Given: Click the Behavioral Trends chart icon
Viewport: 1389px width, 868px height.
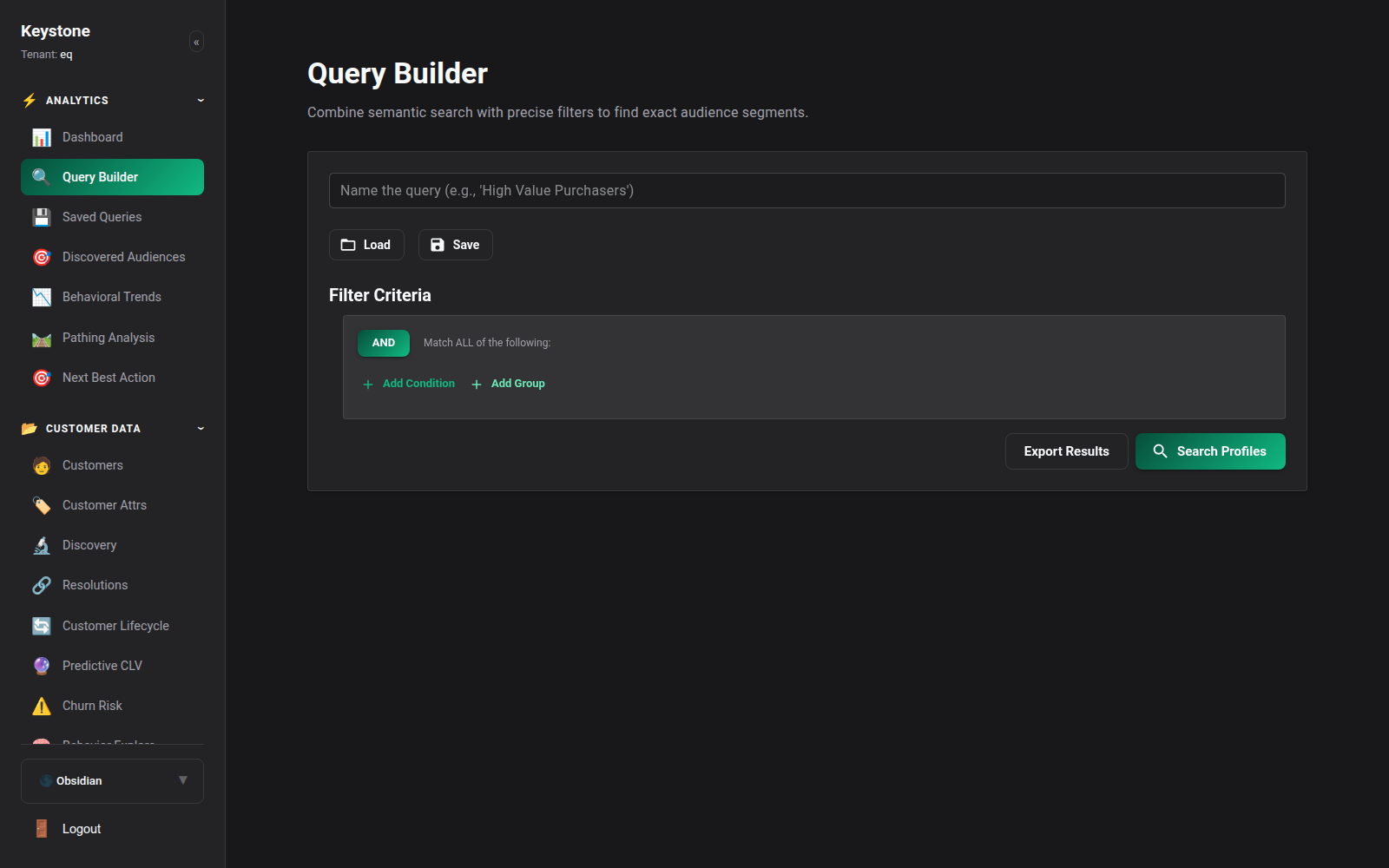Looking at the screenshot, I should click(x=42, y=297).
